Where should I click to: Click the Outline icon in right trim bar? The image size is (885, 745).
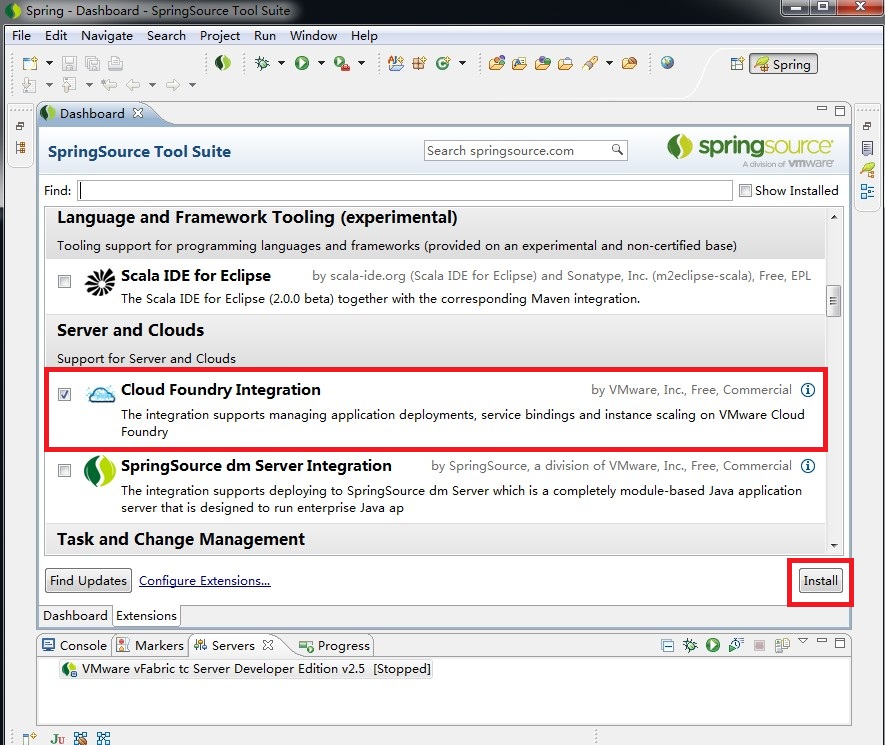pos(868,191)
